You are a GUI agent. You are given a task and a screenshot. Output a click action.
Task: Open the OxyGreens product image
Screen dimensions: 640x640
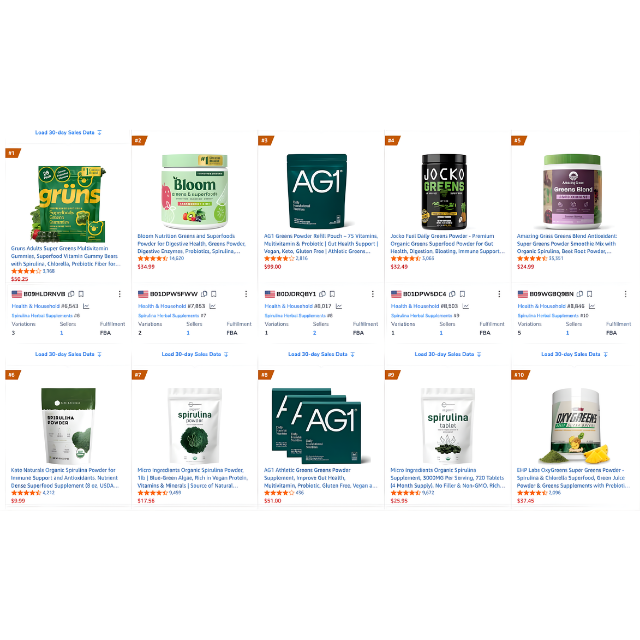click(x=575, y=426)
